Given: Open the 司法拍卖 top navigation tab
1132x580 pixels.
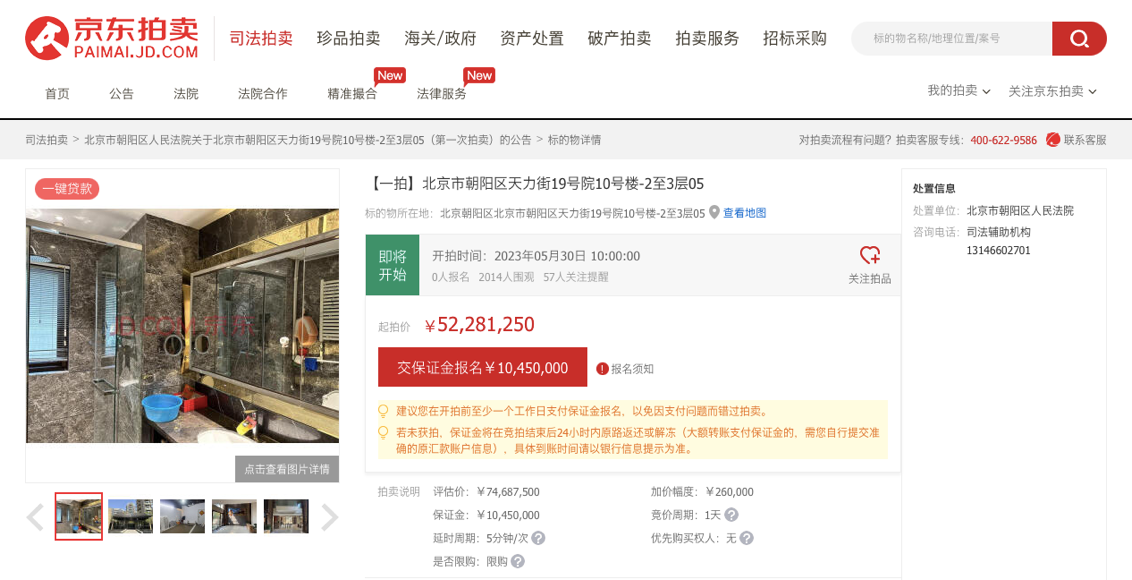Looking at the screenshot, I should [x=261, y=38].
